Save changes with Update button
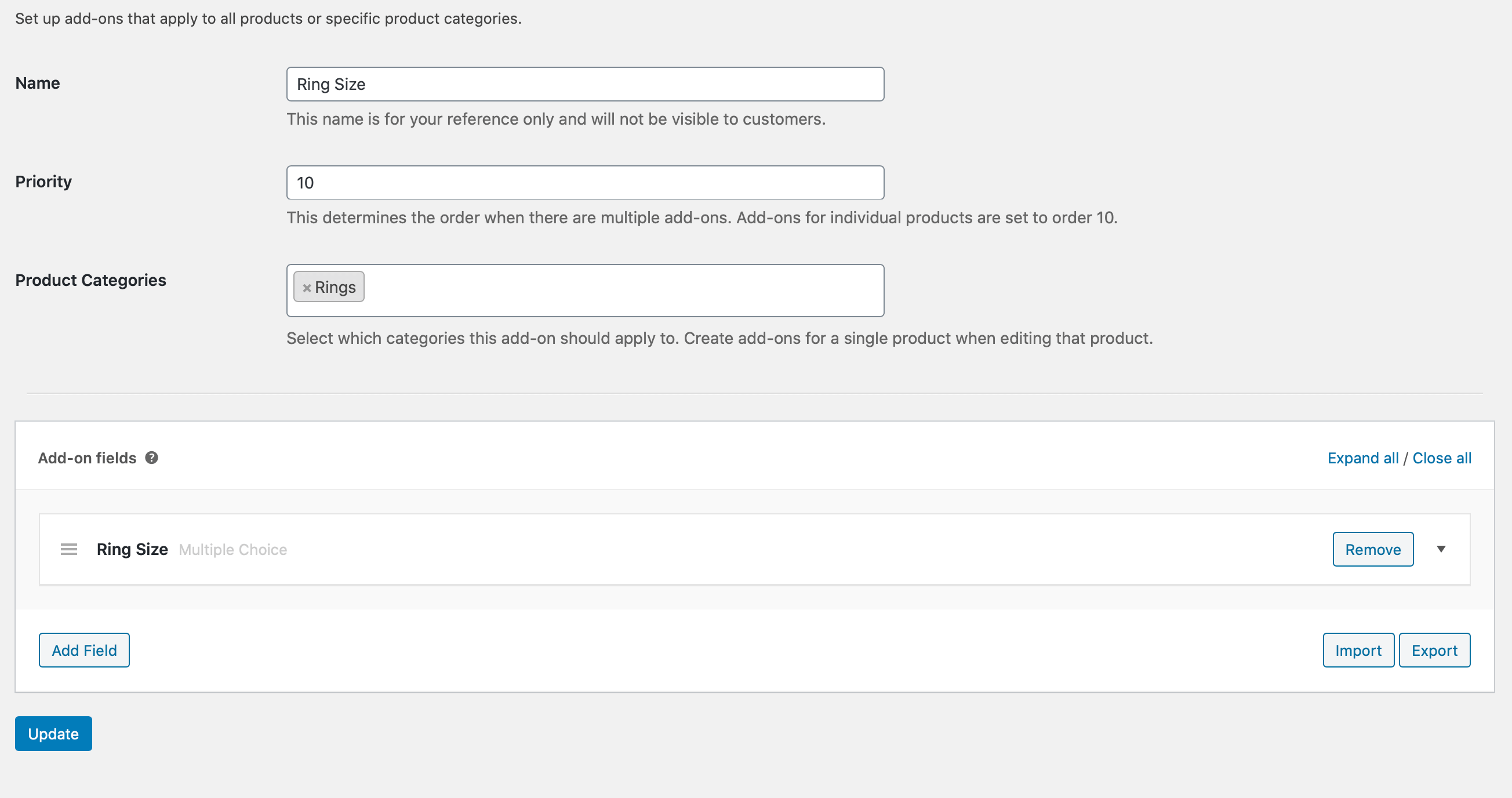This screenshot has height=798, width=1512. click(x=53, y=734)
